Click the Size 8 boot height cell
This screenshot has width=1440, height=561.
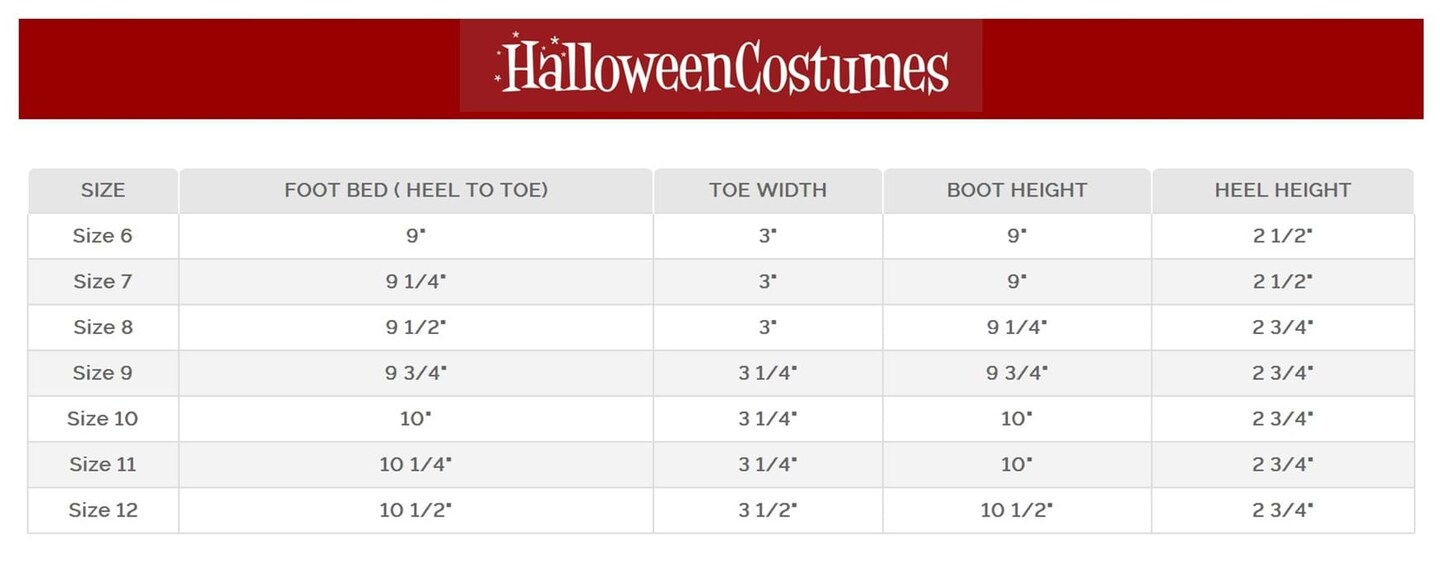pyautogui.click(x=1017, y=327)
